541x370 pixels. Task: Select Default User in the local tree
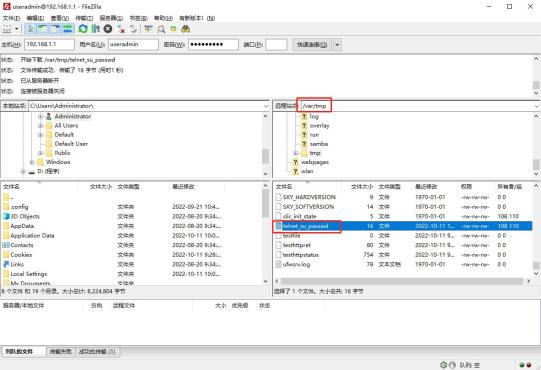[71, 144]
